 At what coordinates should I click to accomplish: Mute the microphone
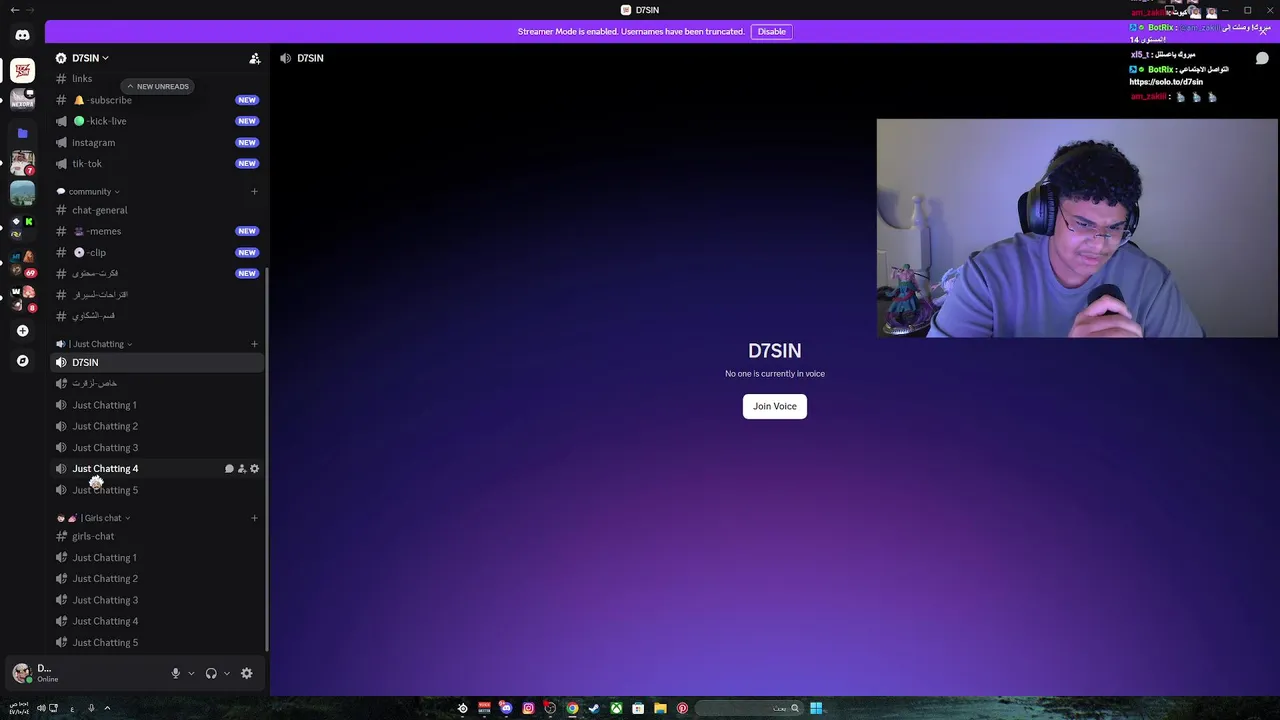175,673
